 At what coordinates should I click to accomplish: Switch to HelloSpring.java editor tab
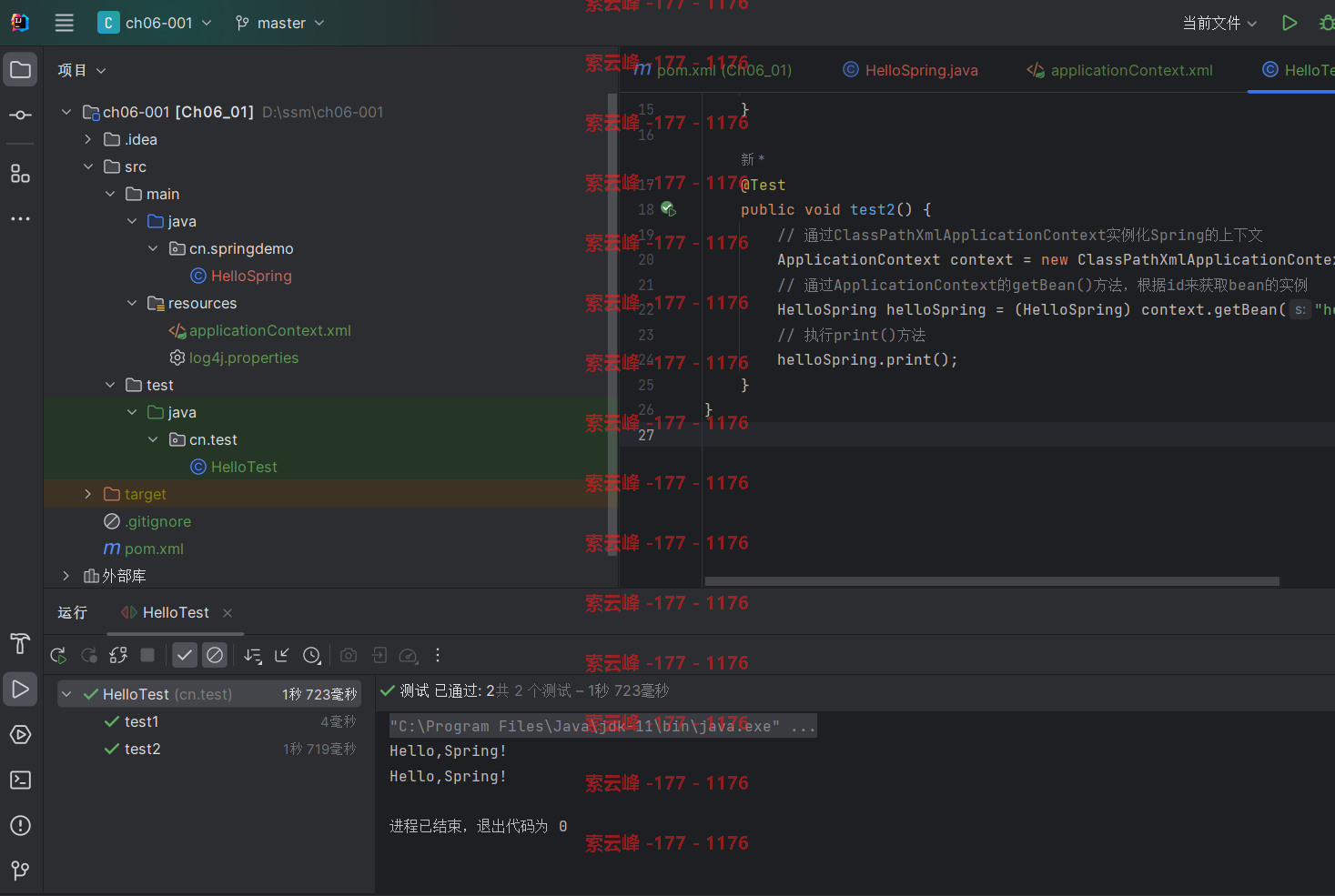coord(910,70)
